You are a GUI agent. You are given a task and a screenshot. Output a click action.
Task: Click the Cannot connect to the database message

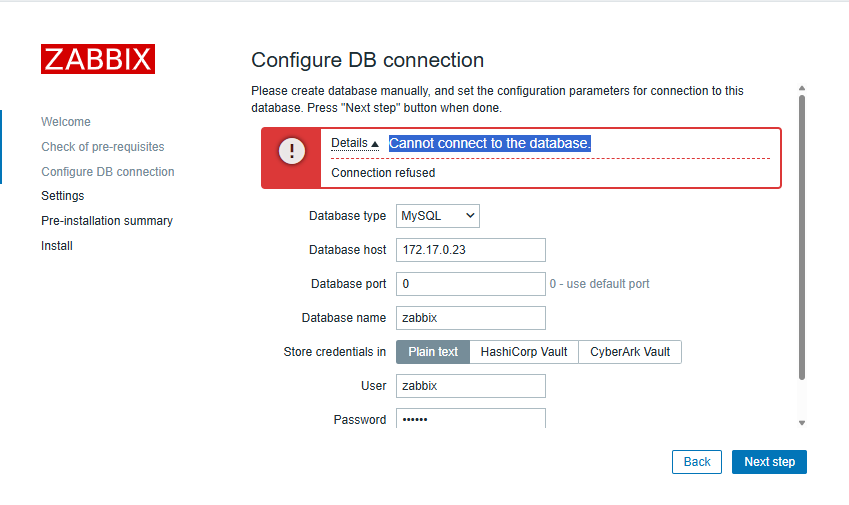[x=490, y=143]
